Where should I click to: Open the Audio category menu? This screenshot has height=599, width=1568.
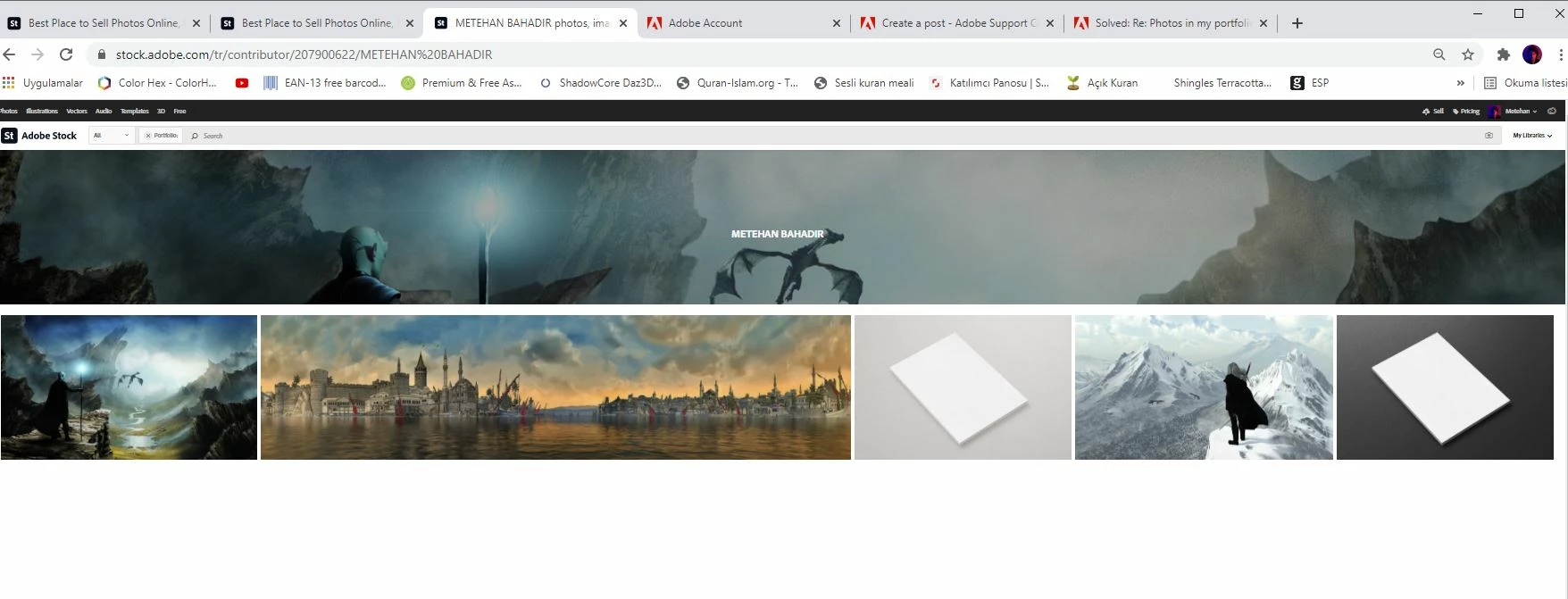[x=104, y=112]
